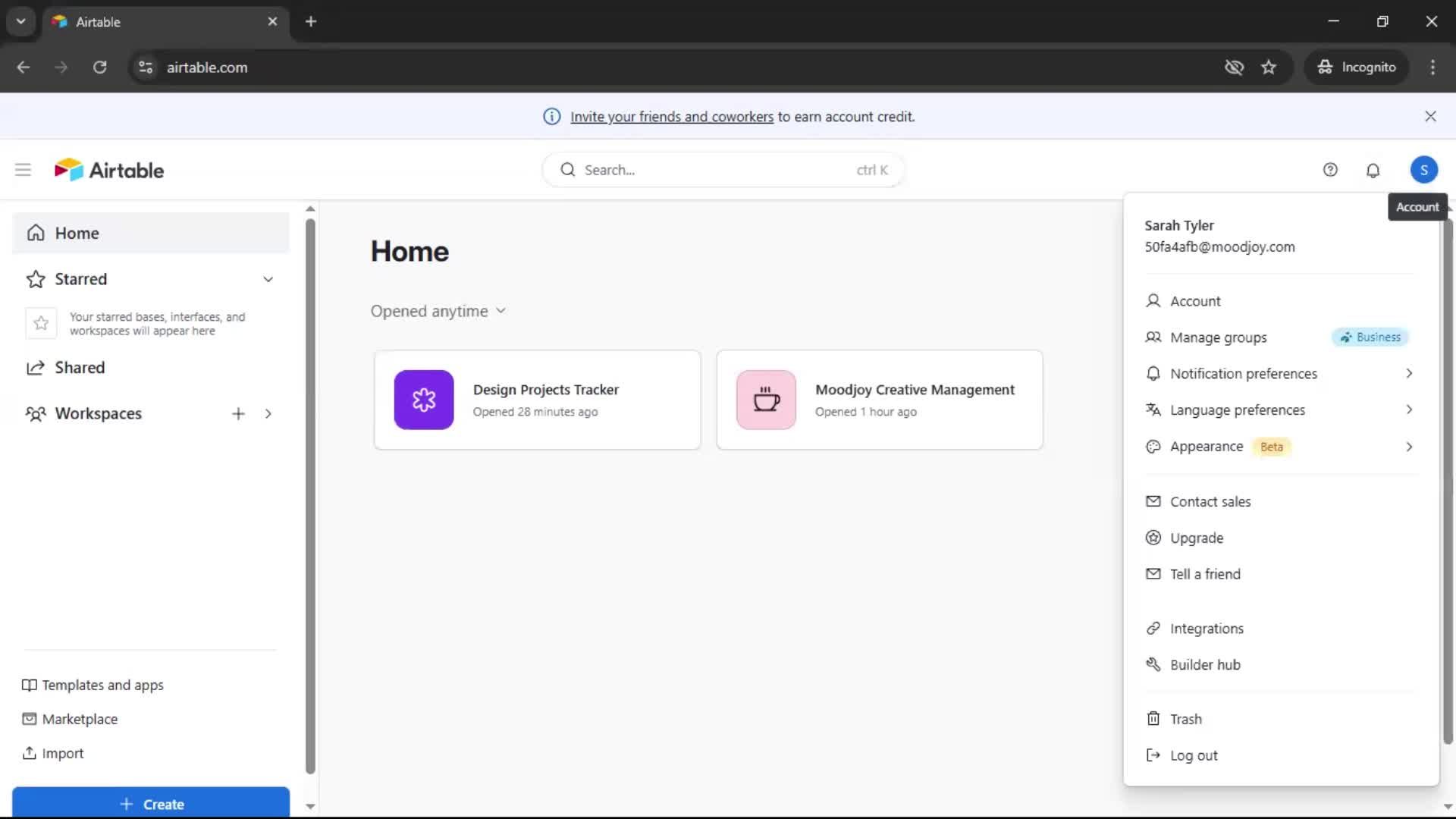Open the Moodjoy Creative Management coffee icon
Screen dimensions: 1456x819
click(x=766, y=400)
